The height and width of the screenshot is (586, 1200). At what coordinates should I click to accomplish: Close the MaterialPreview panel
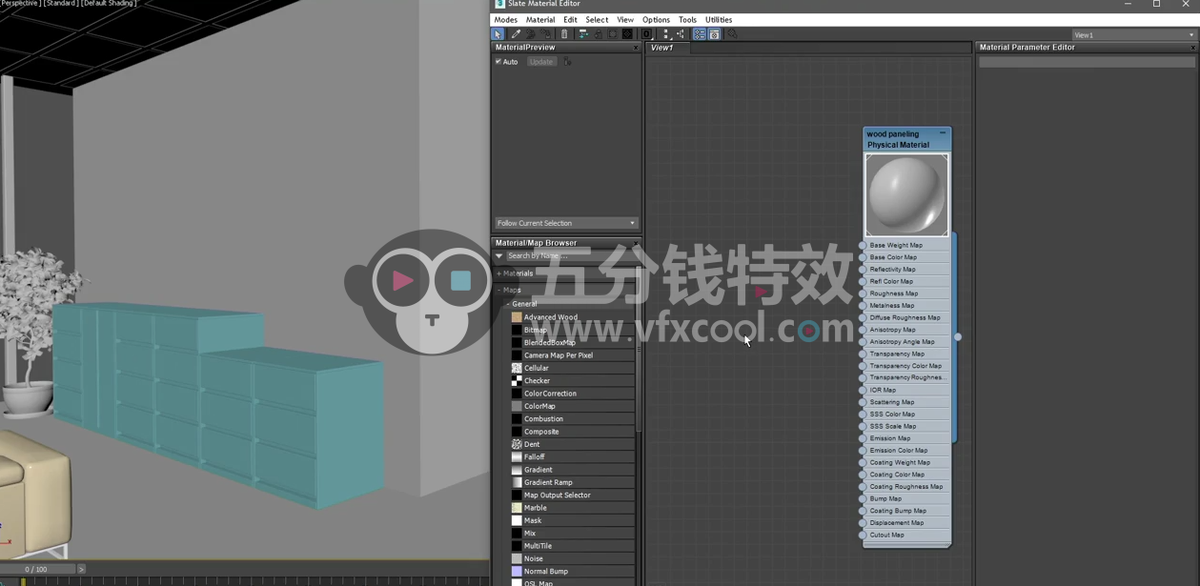coord(636,47)
